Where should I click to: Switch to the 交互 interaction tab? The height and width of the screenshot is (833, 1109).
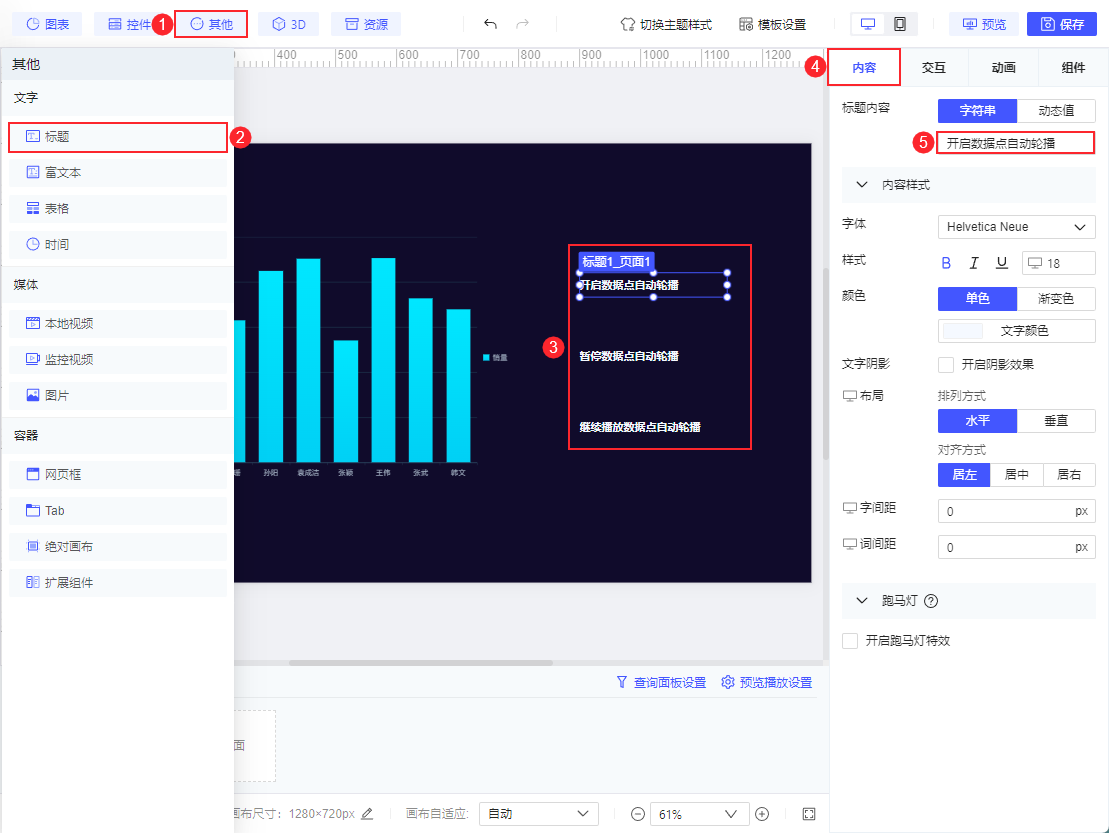point(934,67)
